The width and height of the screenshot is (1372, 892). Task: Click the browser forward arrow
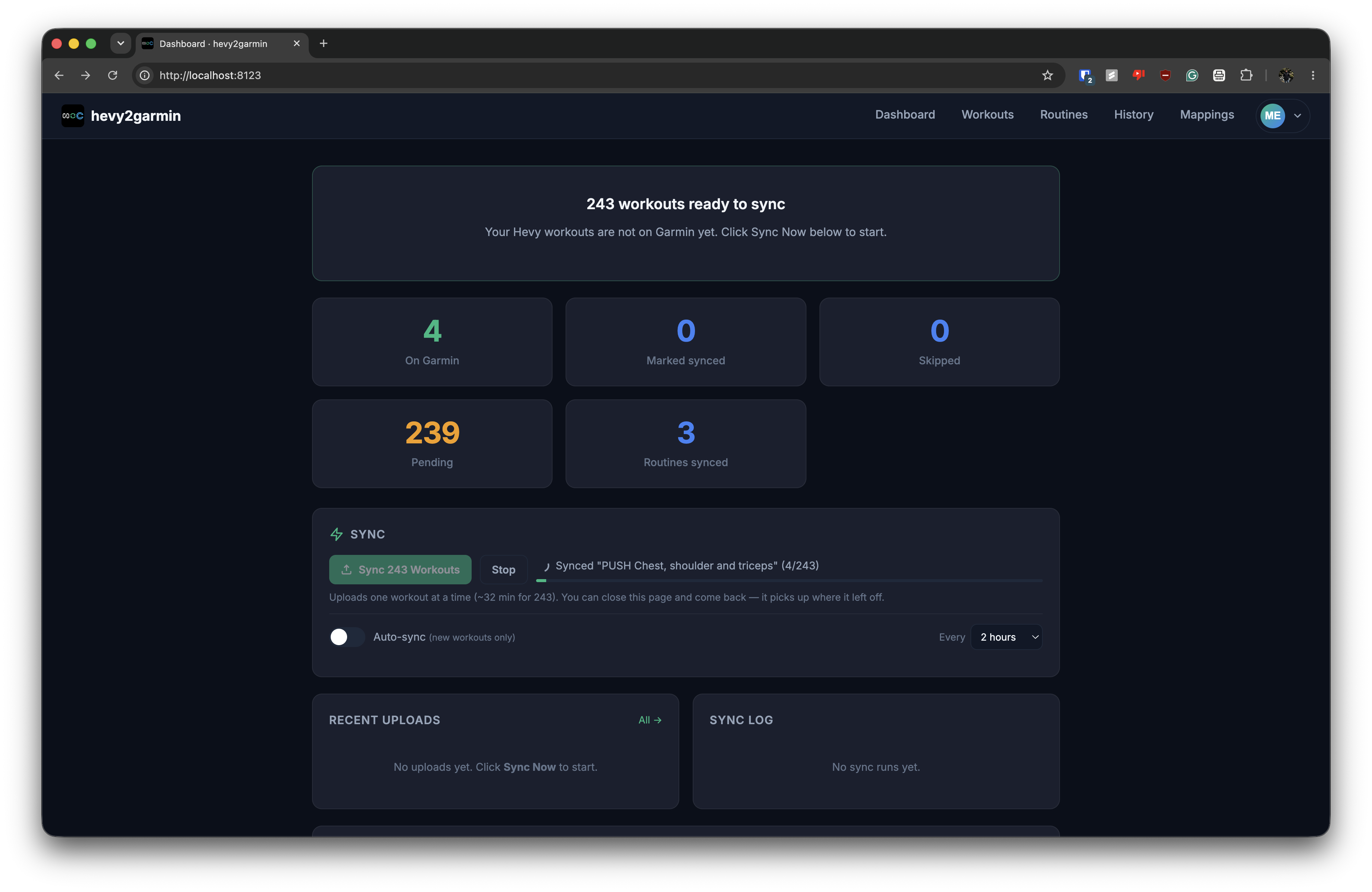pos(85,75)
